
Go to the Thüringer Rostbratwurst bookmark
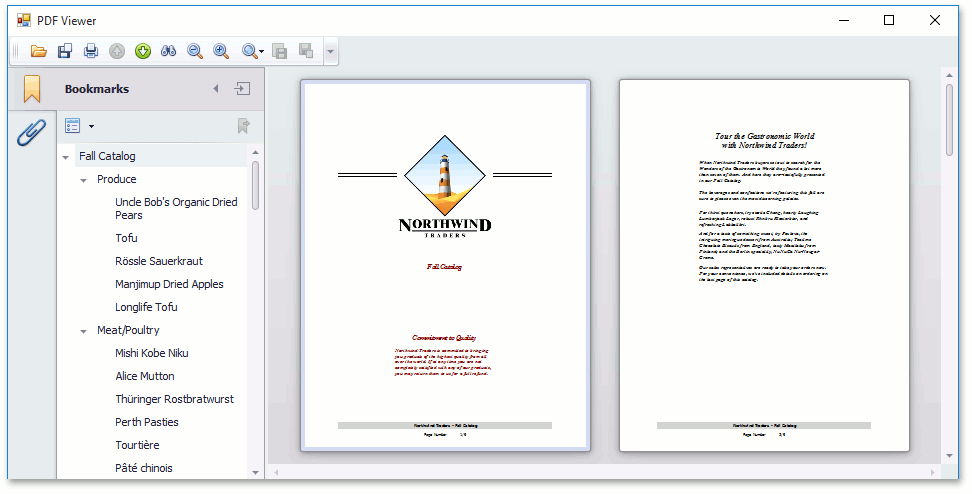(x=175, y=399)
